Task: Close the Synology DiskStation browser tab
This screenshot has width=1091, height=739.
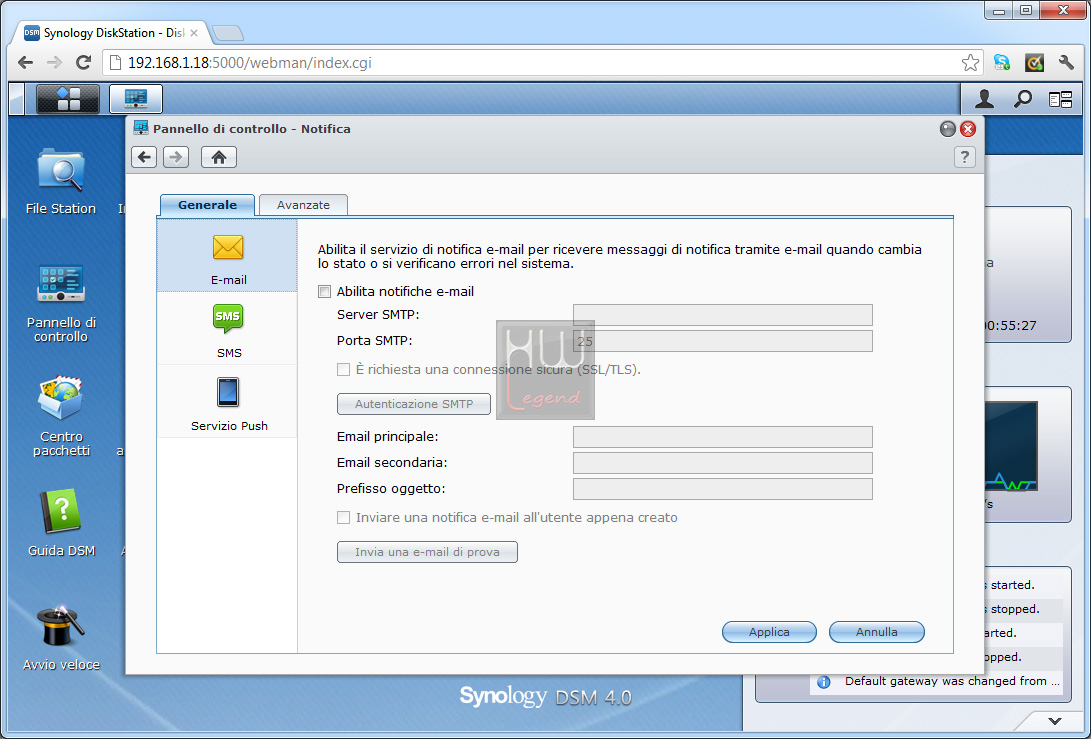Action: pyautogui.click(x=194, y=33)
